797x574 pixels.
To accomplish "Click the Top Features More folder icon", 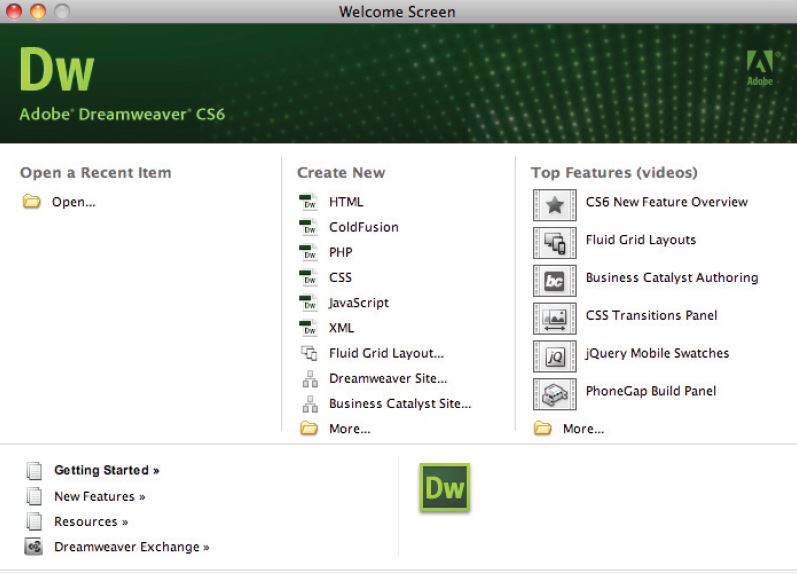I will point(542,429).
